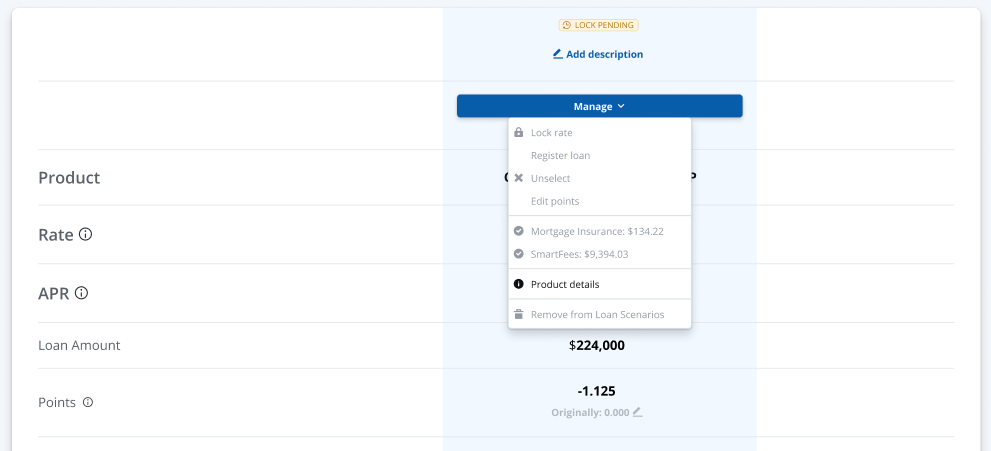
Task: Click the chevron on the Manage button
Action: tap(621, 106)
